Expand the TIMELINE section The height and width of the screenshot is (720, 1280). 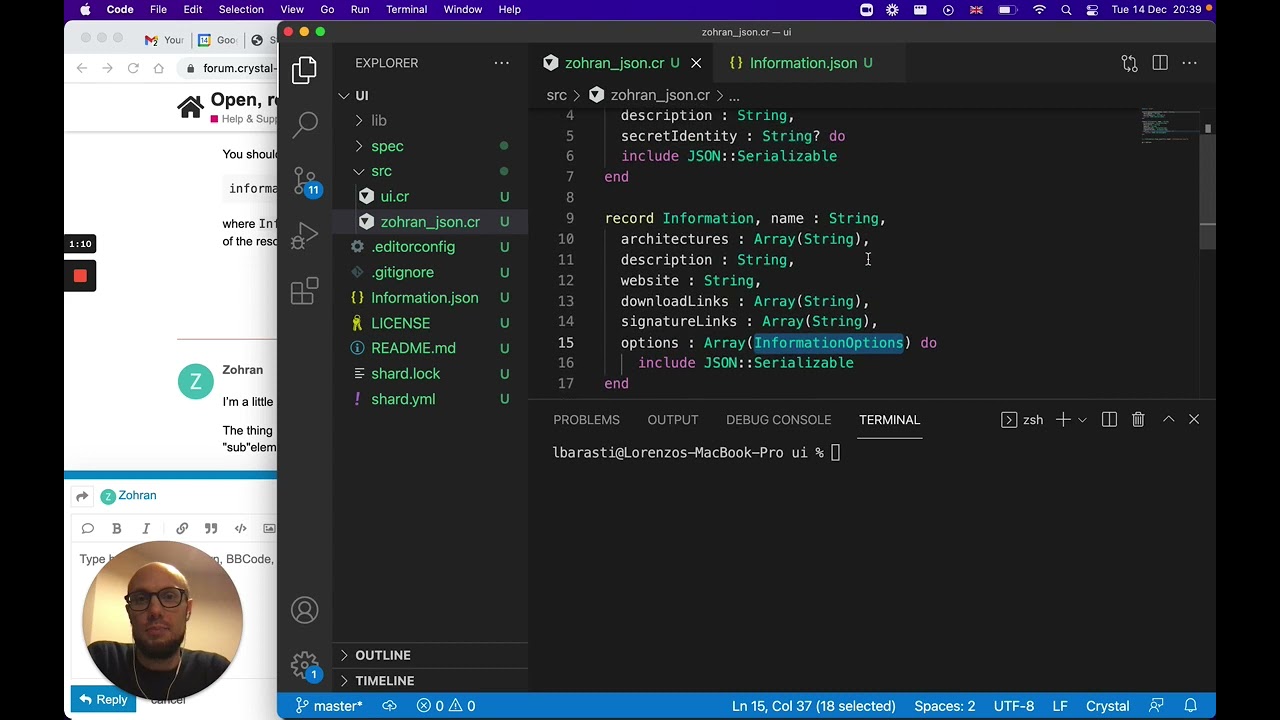pyautogui.click(x=385, y=681)
